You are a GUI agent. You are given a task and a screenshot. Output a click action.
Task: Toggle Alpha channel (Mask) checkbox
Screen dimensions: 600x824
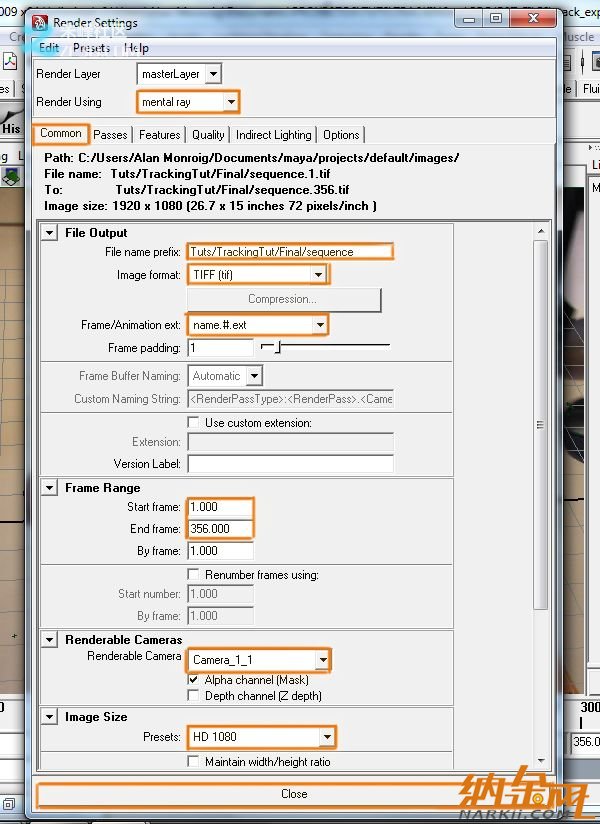point(194,680)
